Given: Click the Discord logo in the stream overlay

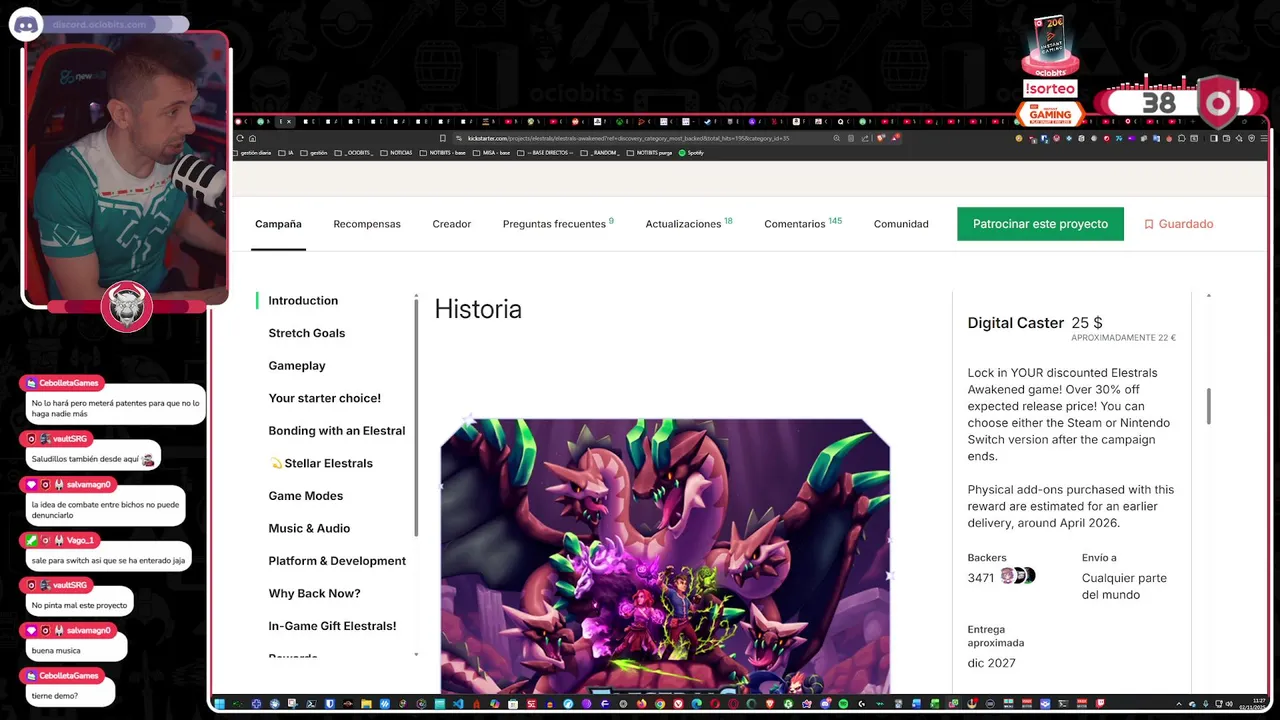Looking at the screenshot, I should point(26,25).
